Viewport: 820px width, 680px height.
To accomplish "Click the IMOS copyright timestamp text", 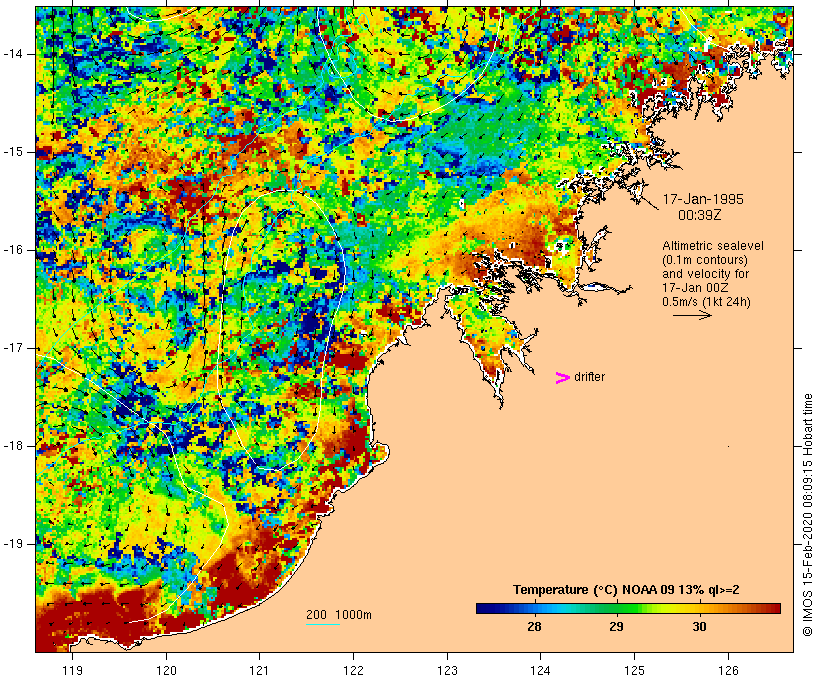I will (x=807, y=515).
